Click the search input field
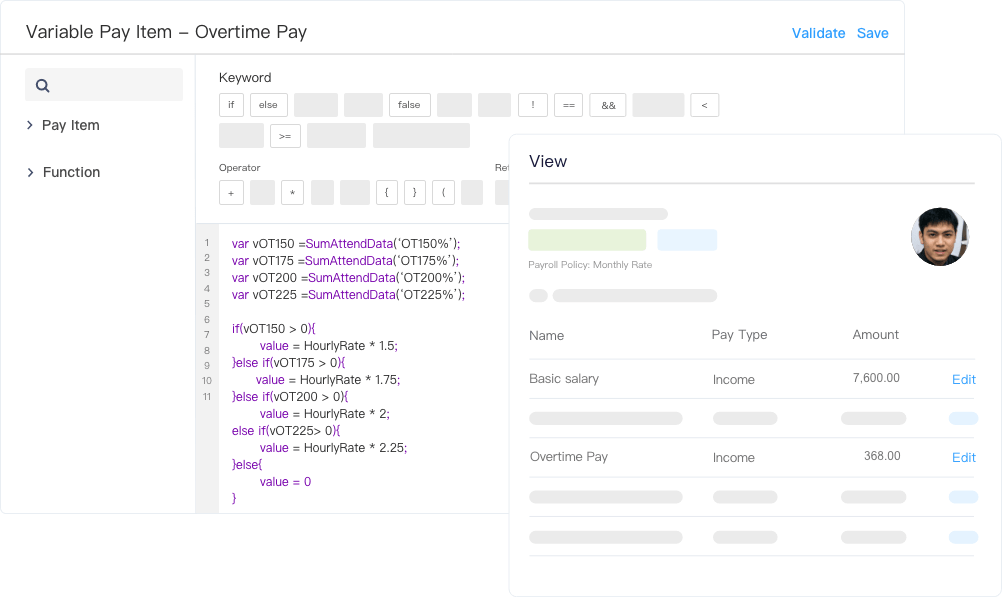 [104, 84]
